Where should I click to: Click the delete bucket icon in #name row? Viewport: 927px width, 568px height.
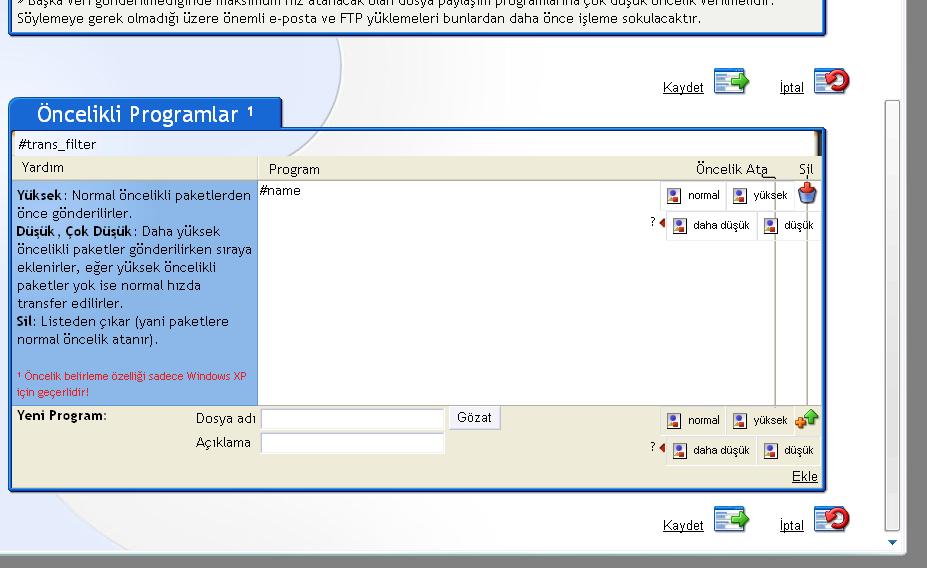tap(807, 194)
